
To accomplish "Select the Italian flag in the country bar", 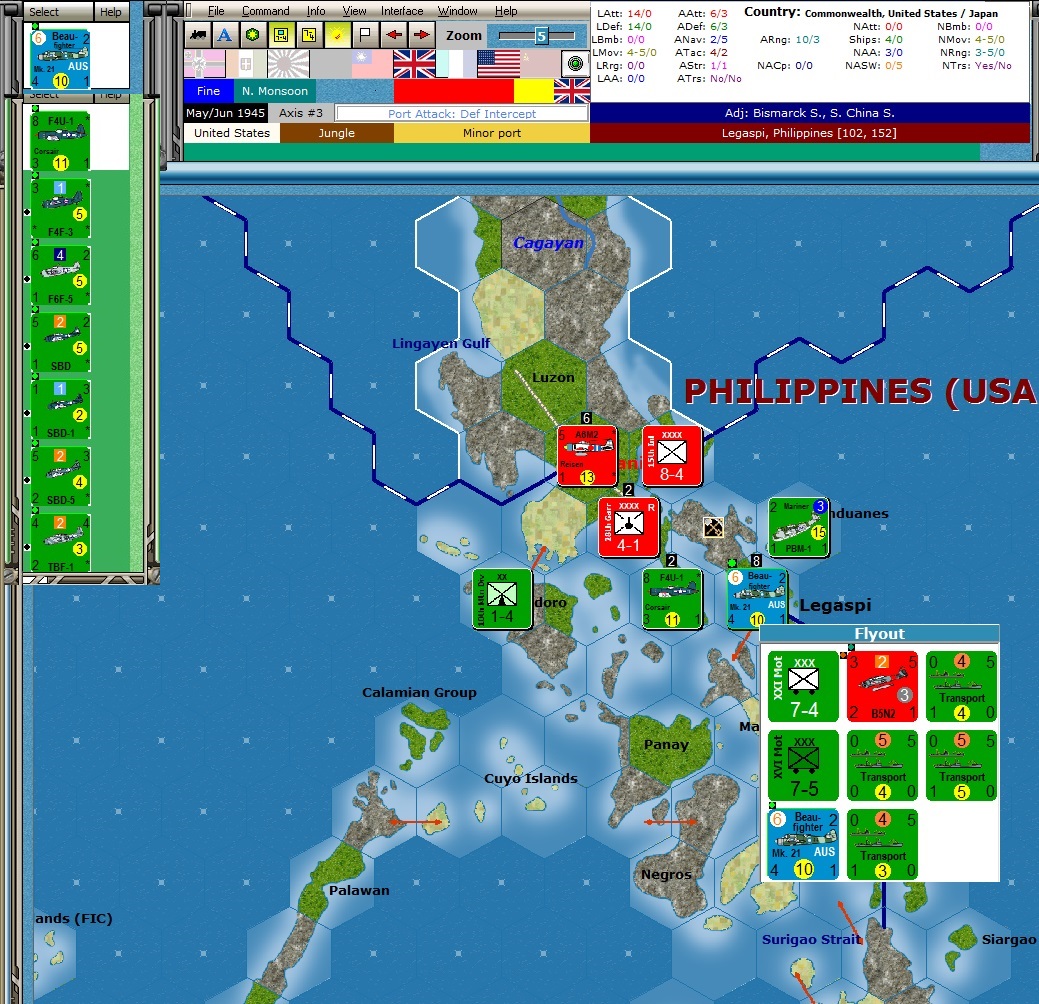I will tap(246, 64).
